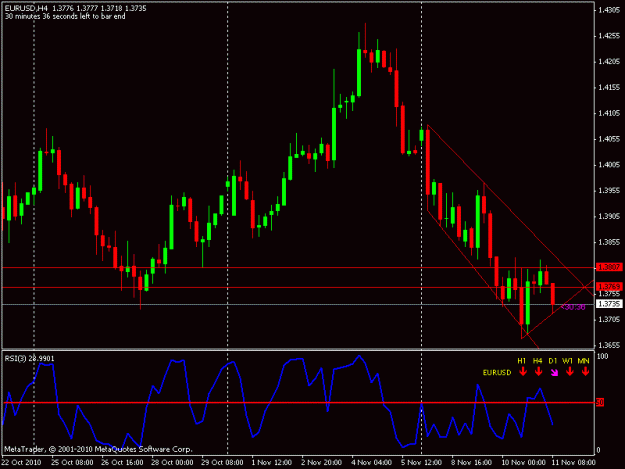Screen dimensions: 625x469
Task: Click the 11 Nov 08:00 time label
Action: pyautogui.click(x=573, y=462)
